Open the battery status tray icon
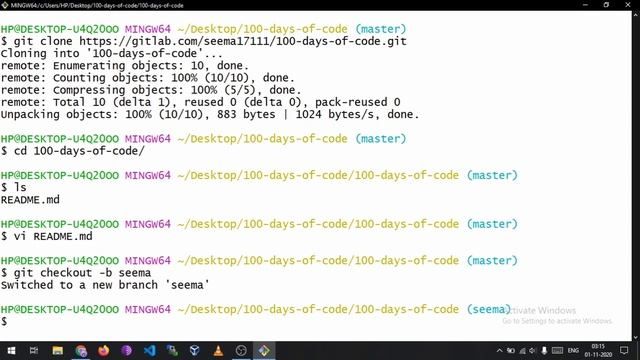Image resolution: width=640 pixels, height=360 pixels. [x=511, y=351]
